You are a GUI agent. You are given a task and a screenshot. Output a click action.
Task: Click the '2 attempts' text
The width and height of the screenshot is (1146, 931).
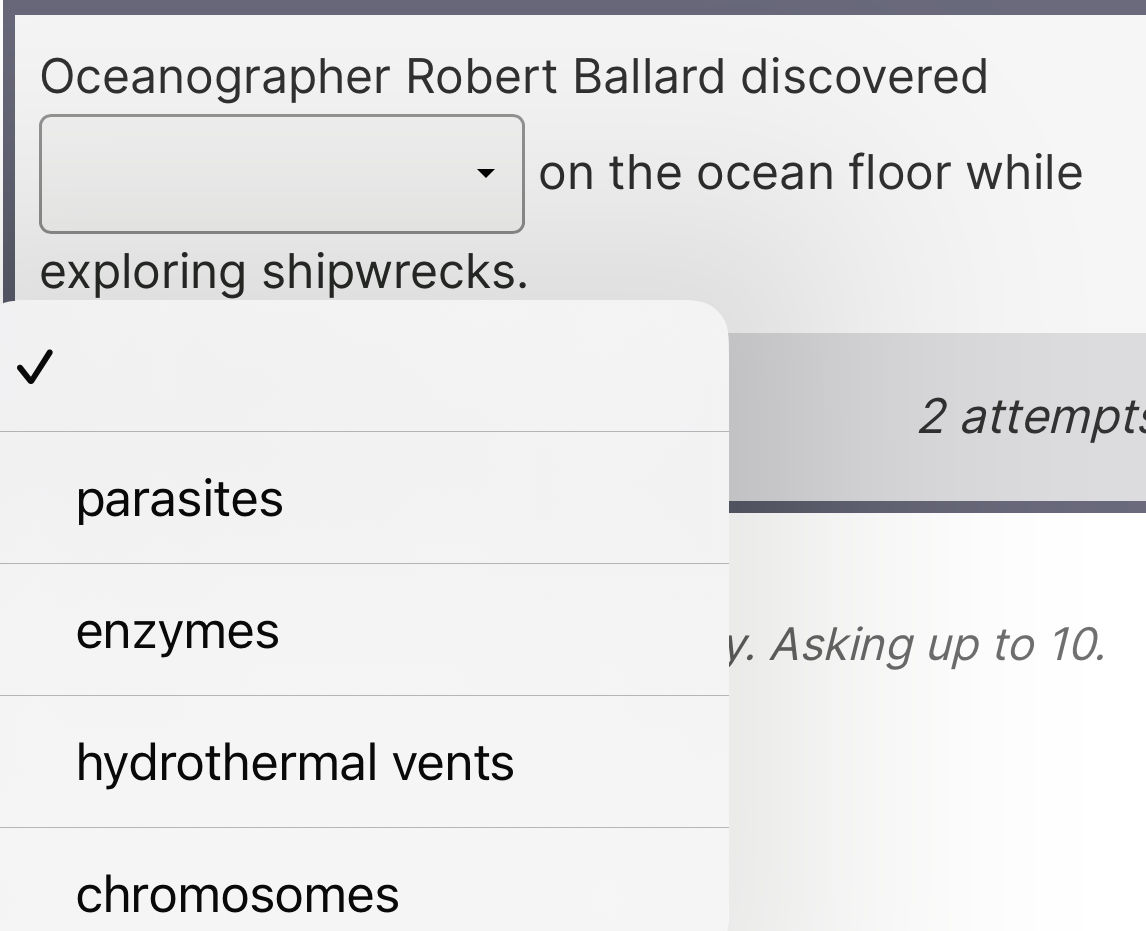(x=1030, y=417)
